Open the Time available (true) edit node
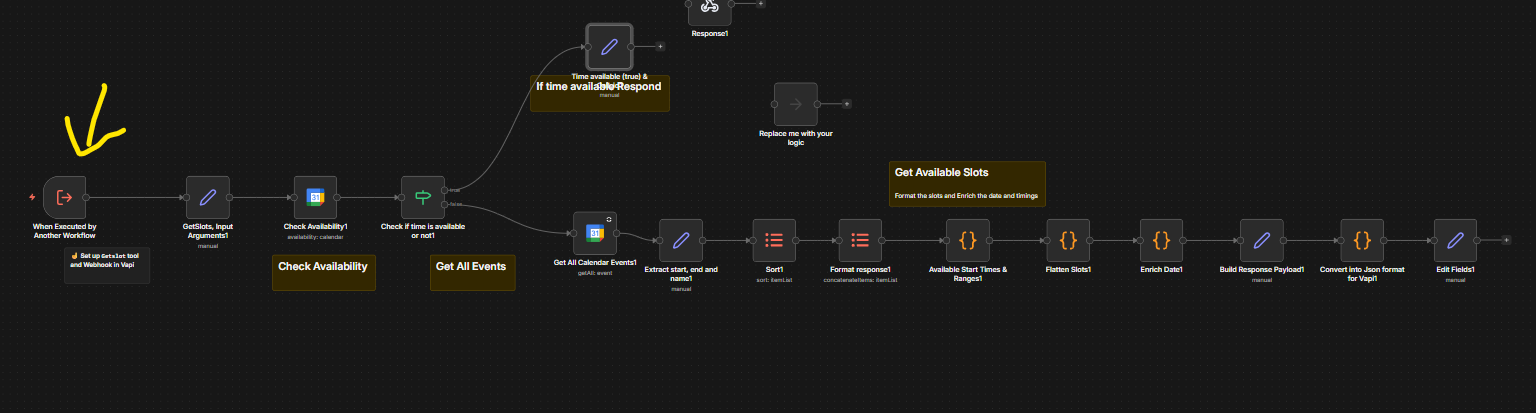Viewport: 1536px width, 413px height. point(609,46)
